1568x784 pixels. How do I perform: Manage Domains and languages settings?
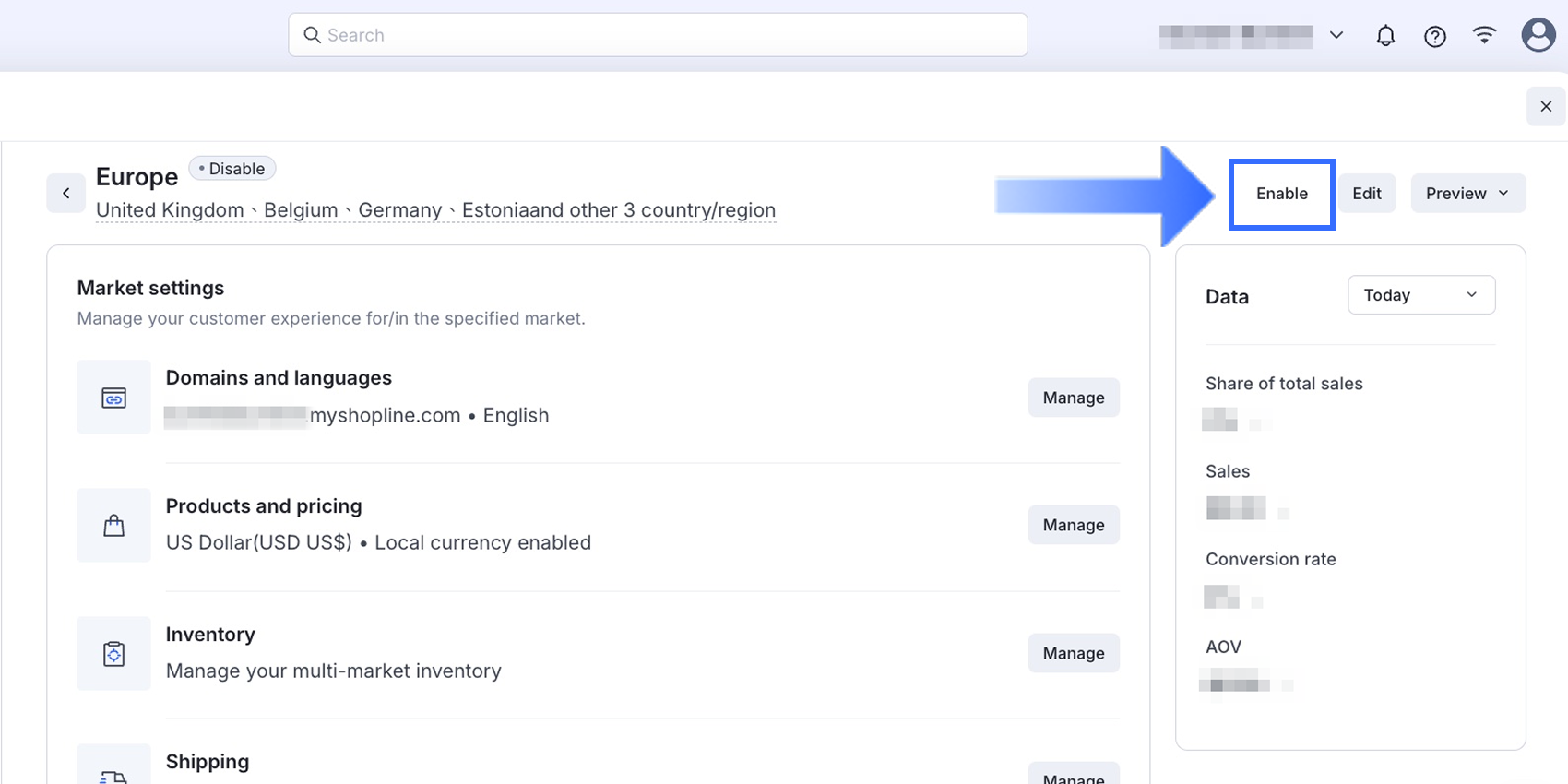(x=1074, y=398)
